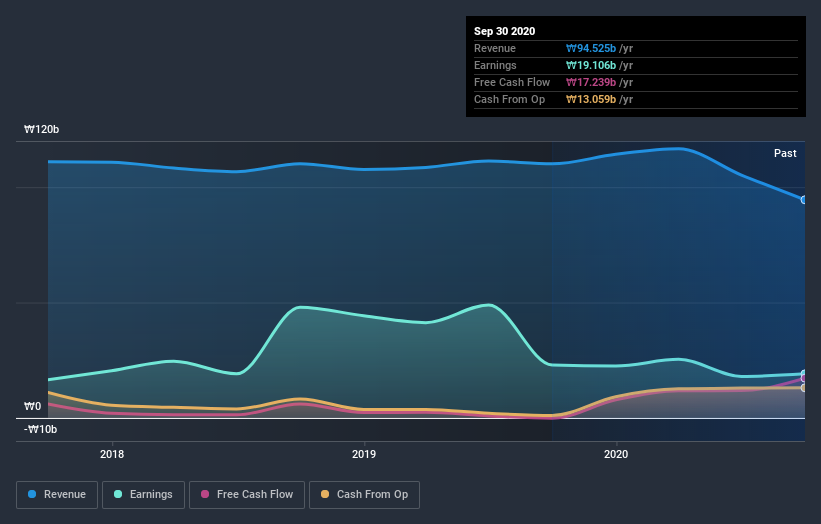This screenshot has width=821, height=524.
Task: Click the Cash From Op label in tooltip
Action: tap(509, 99)
